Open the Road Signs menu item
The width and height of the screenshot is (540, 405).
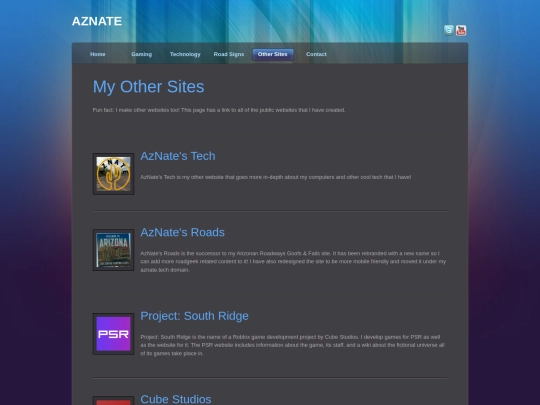[x=229, y=54]
